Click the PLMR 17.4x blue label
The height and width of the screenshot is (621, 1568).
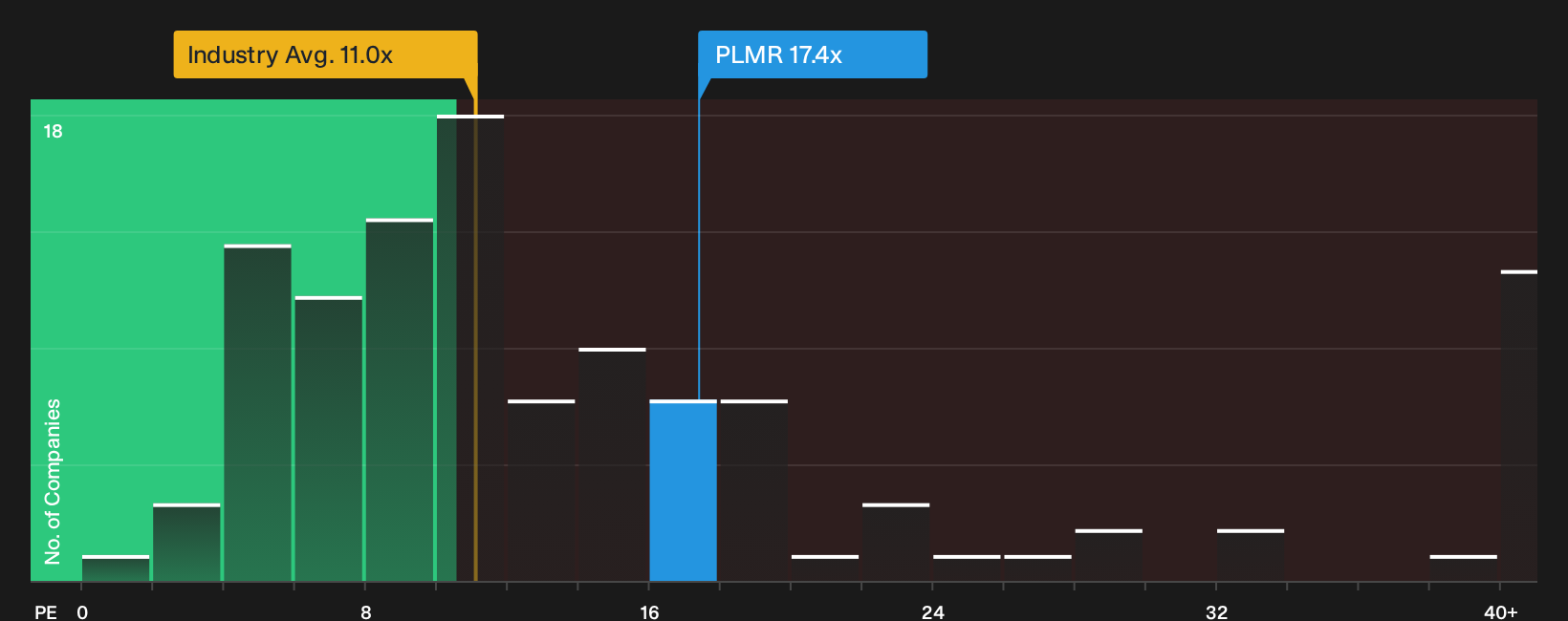(812, 54)
